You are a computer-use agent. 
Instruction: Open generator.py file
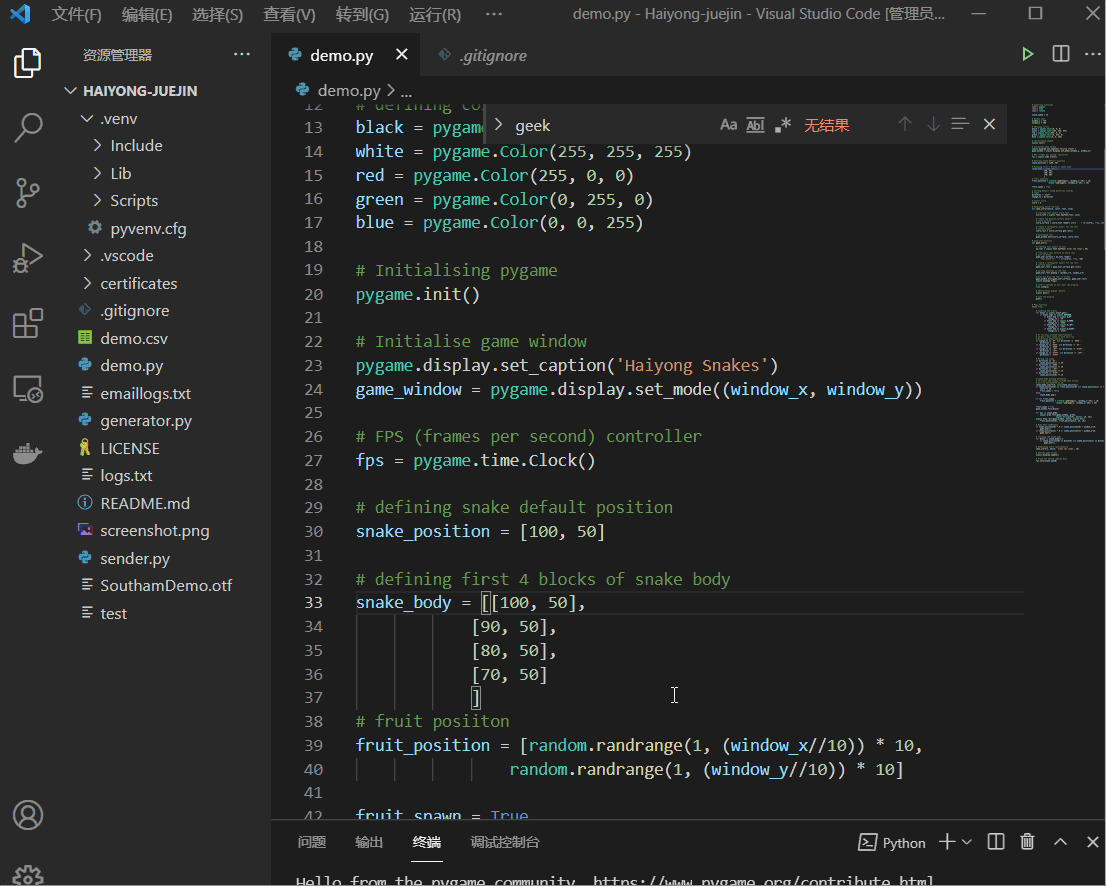[145, 421]
